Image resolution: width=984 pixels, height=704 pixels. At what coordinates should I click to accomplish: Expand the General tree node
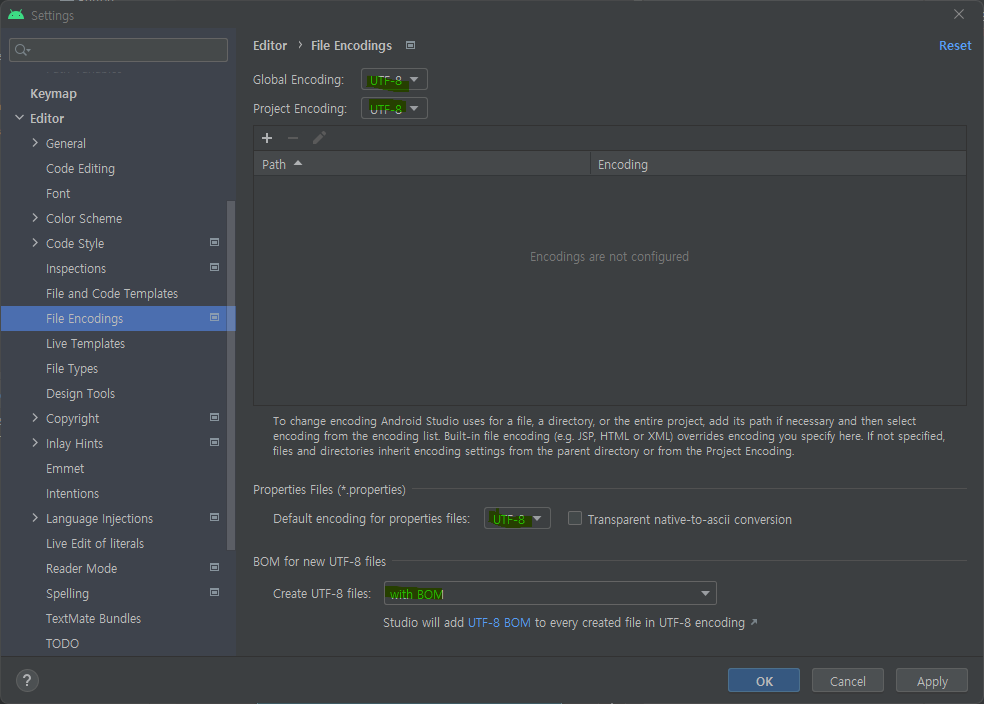click(x=35, y=143)
